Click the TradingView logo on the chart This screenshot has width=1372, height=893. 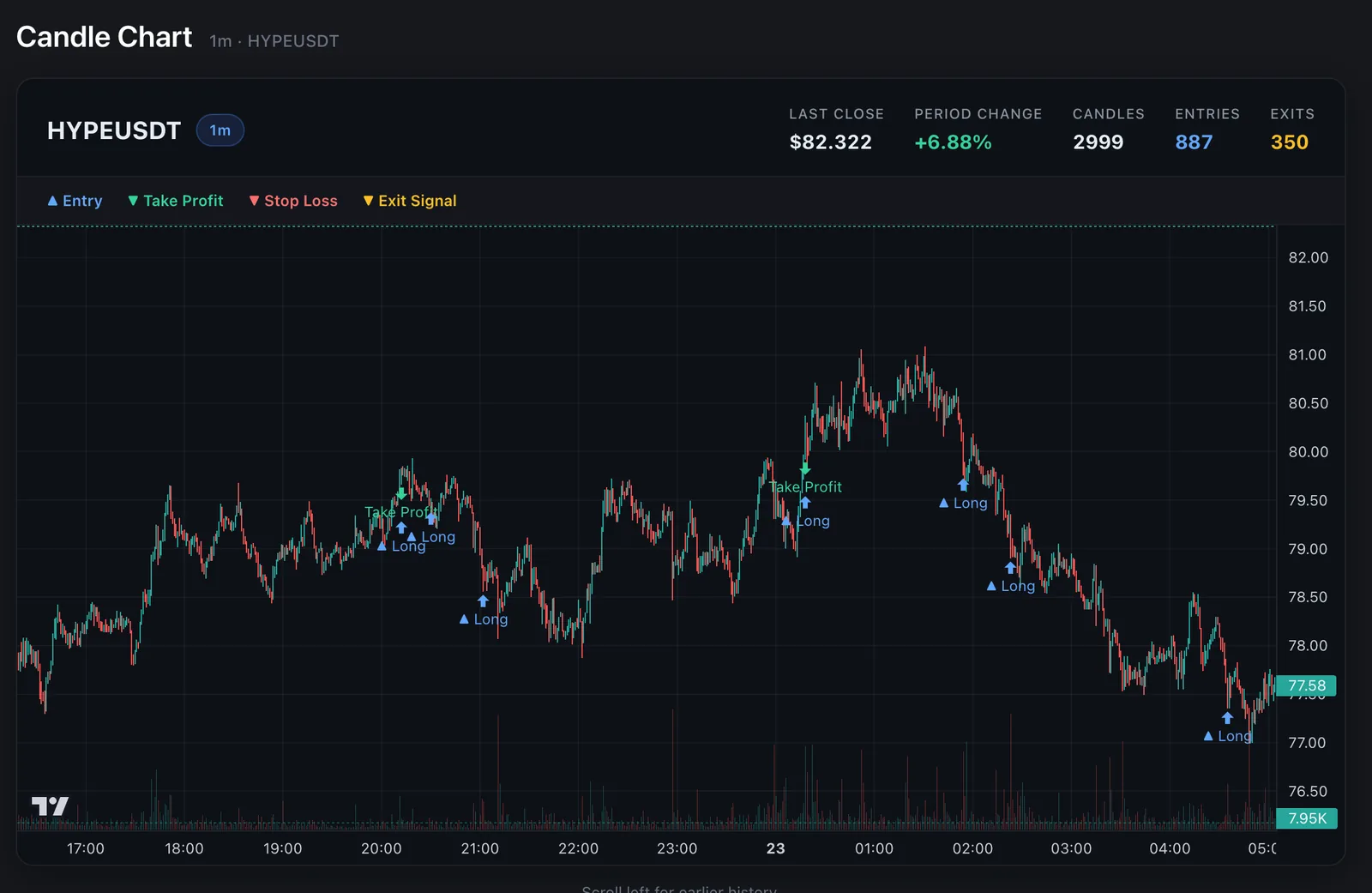click(x=50, y=806)
